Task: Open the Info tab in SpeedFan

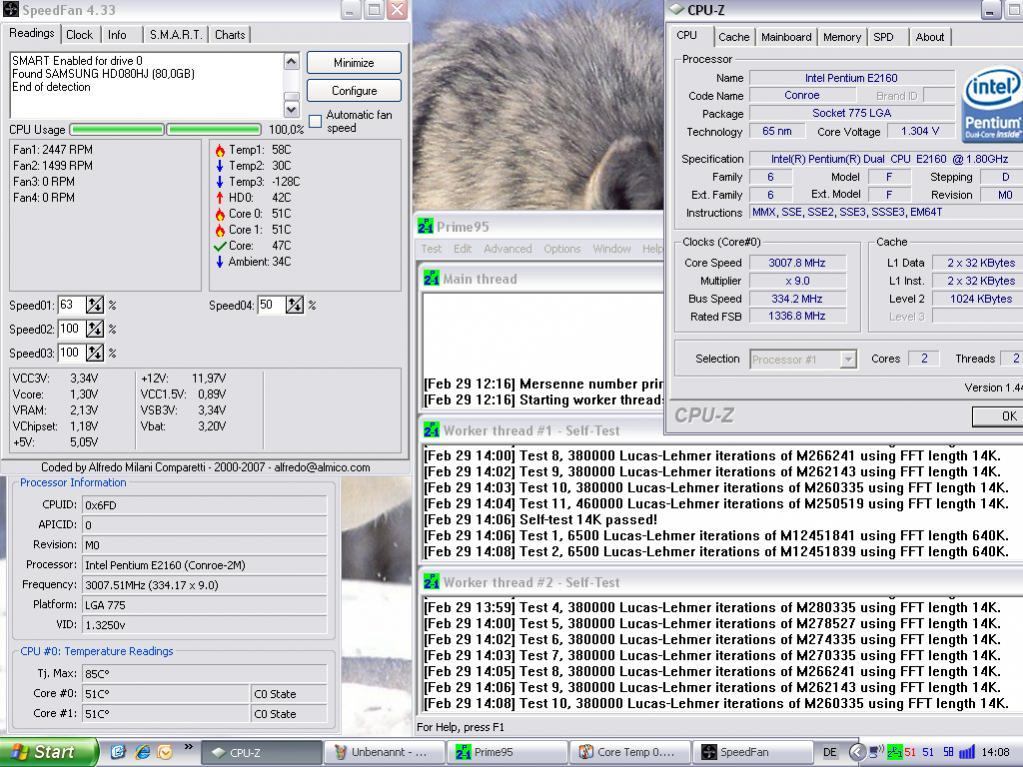Action: [117, 35]
